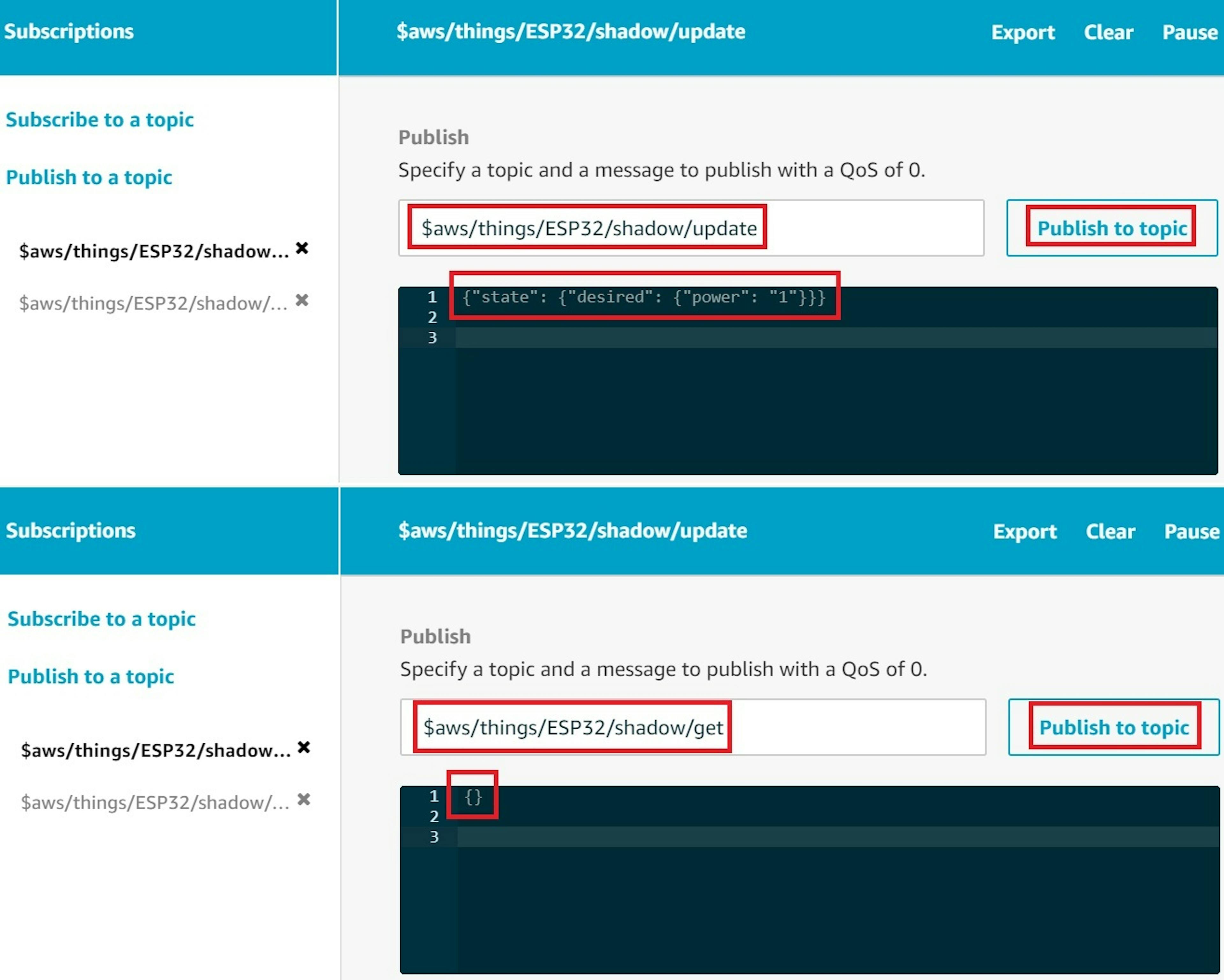The height and width of the screenshot is (980, 1224).
Task: Click the shadow/update topic title in the bottom header
Action: point(572,531)
